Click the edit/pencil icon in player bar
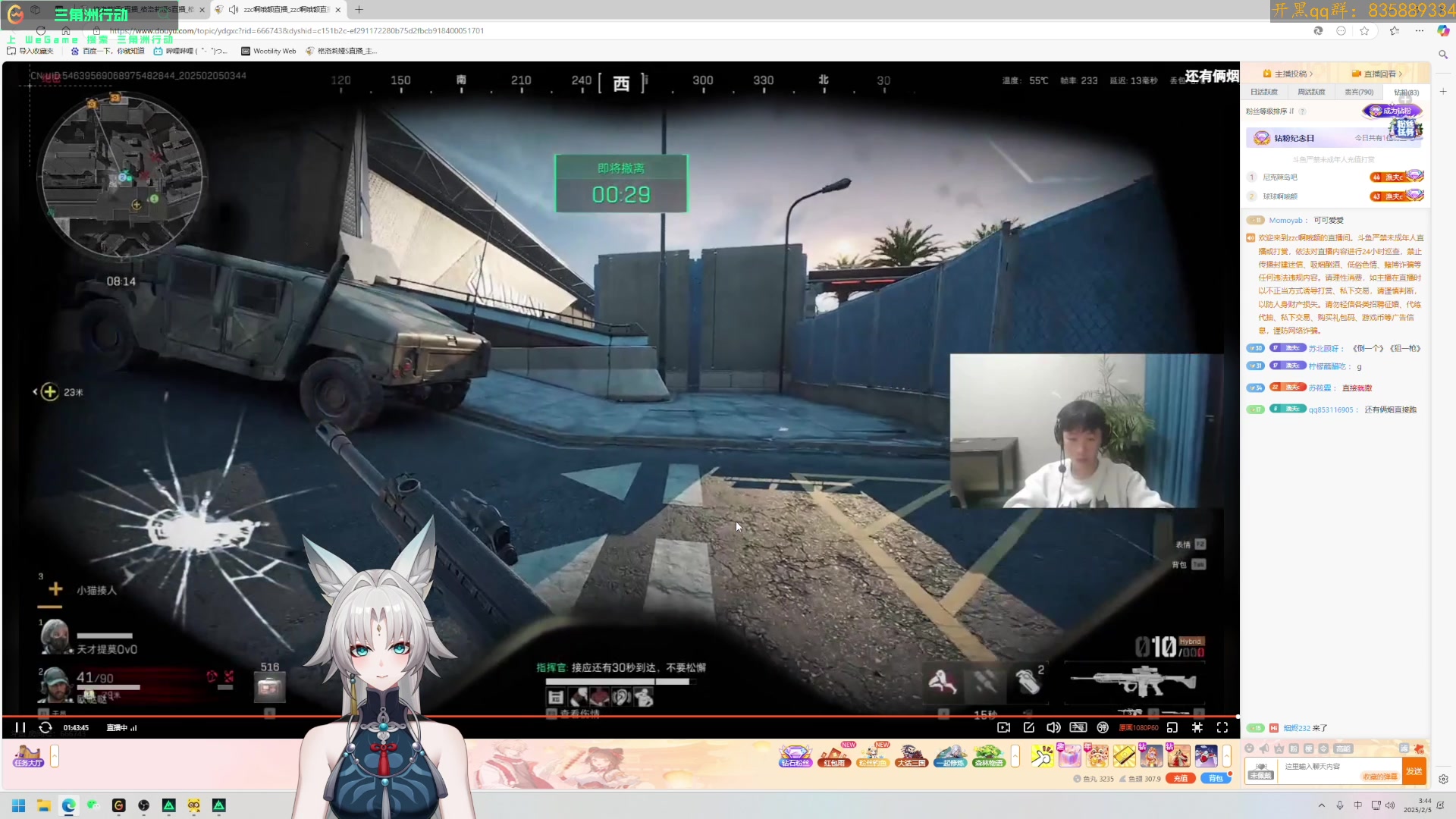1456x819 pixels. pyautogui.click(x=1029, y=727)
